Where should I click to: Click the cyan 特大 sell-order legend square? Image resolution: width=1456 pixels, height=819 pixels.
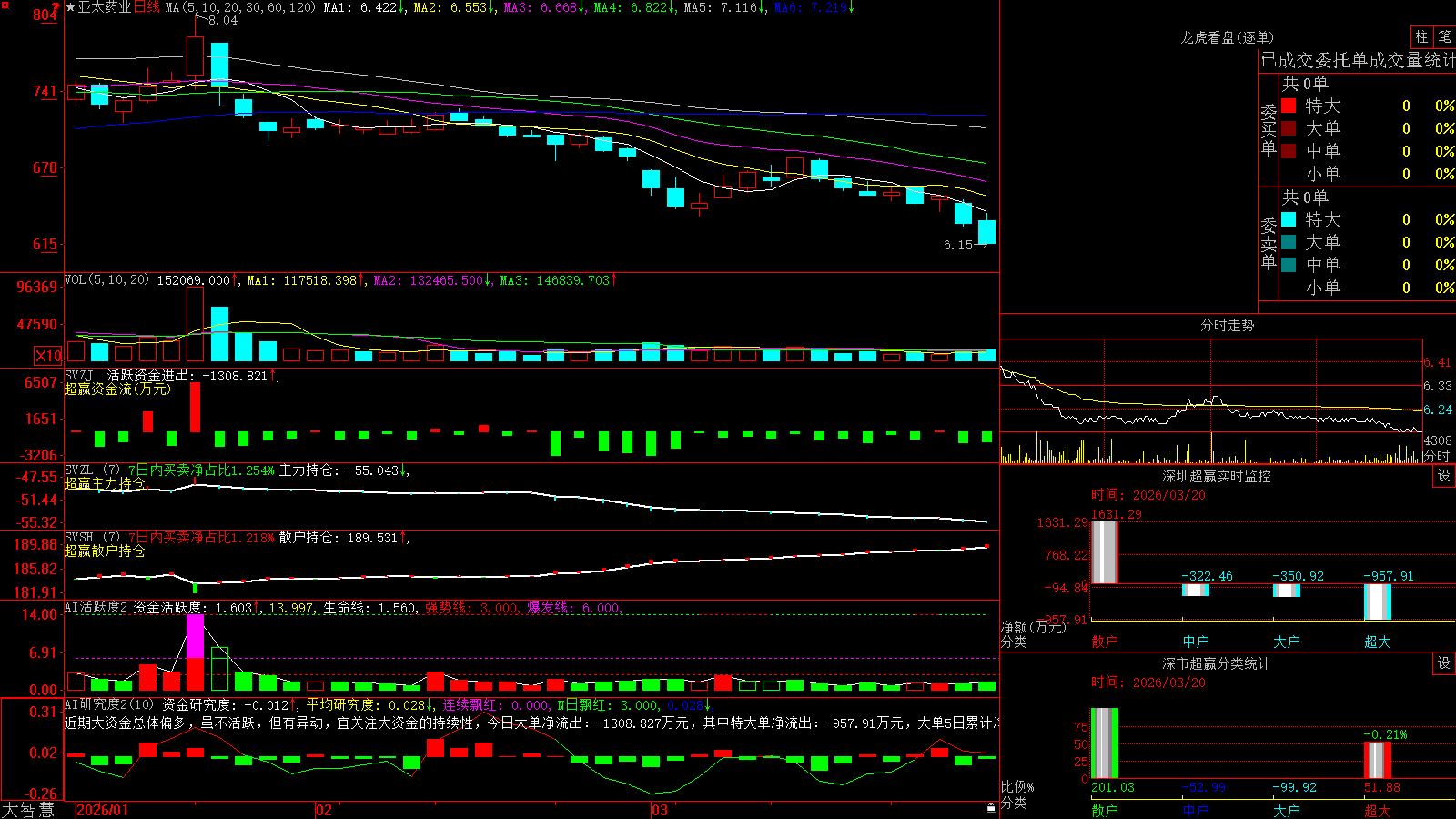click(x=1289, y=219)
